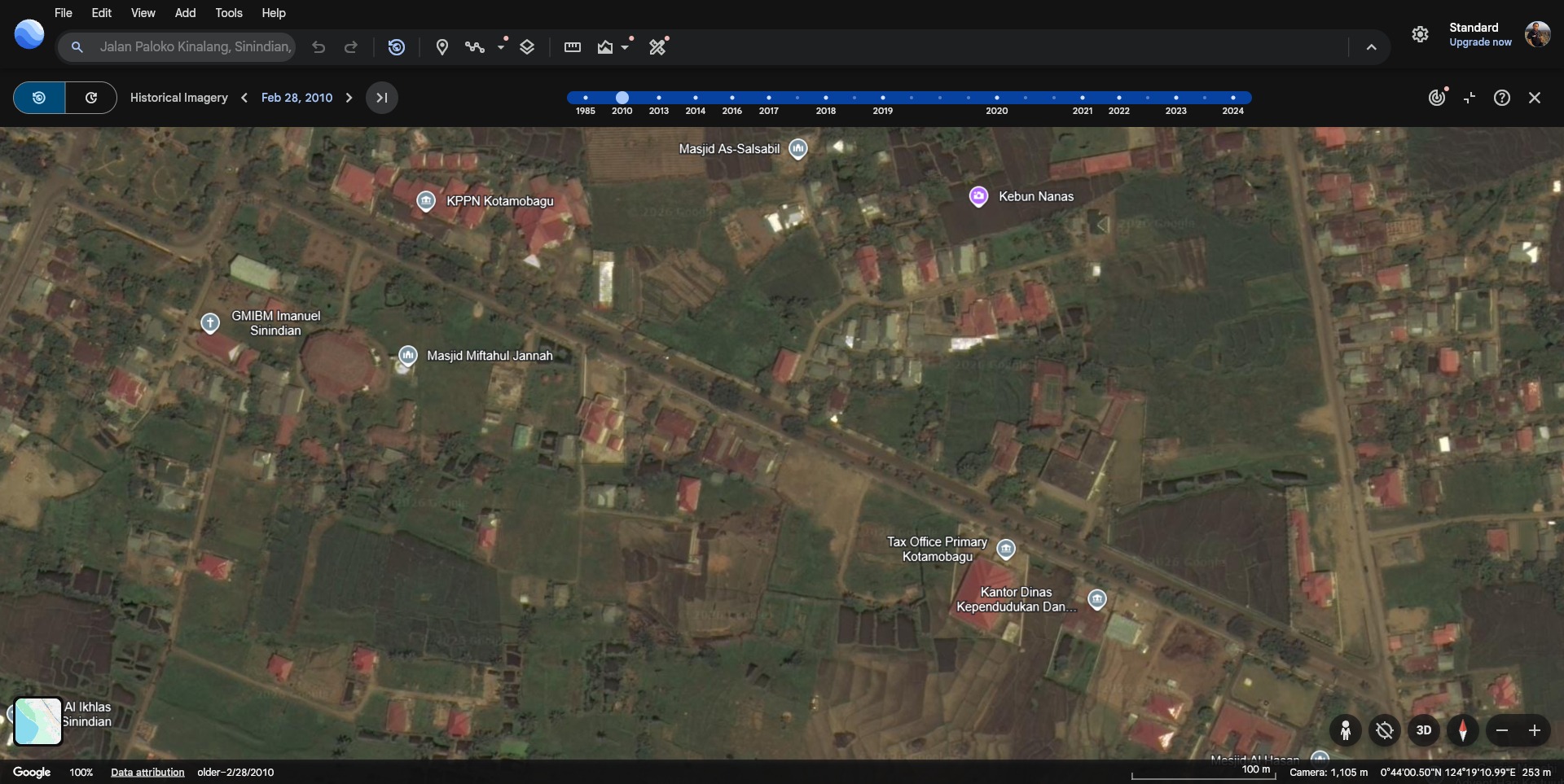Click the imagery coverage radar icon
The width and height of the screenshot is (1564, 784).
tap(1437, 98)
